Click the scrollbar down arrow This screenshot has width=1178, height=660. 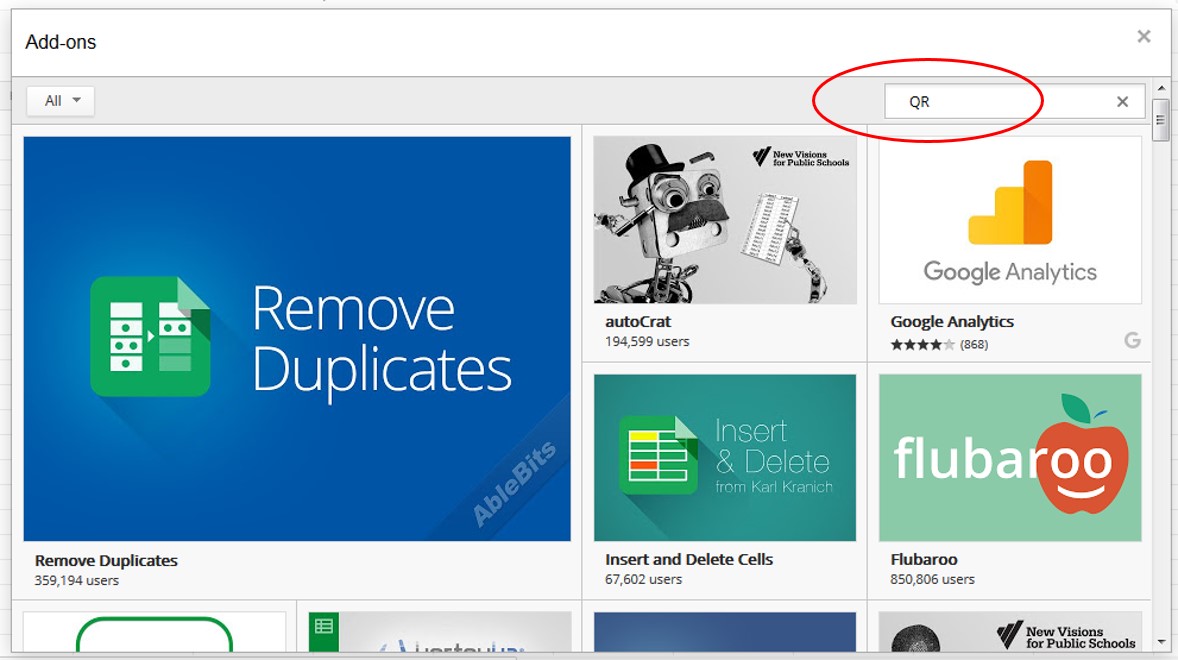[x=1161, y=643]
